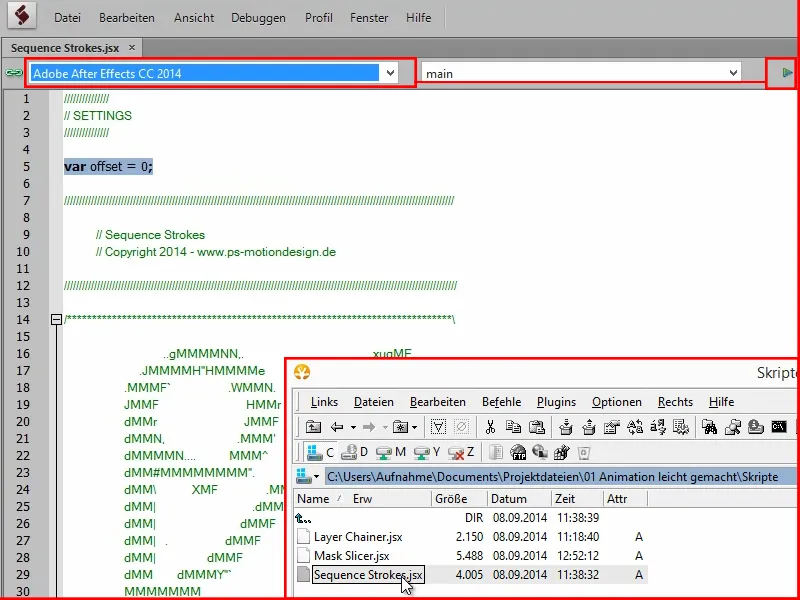Screen dimensions: 800x600
Task: Switch to drive D in file manager
Action: coord(354,452)
